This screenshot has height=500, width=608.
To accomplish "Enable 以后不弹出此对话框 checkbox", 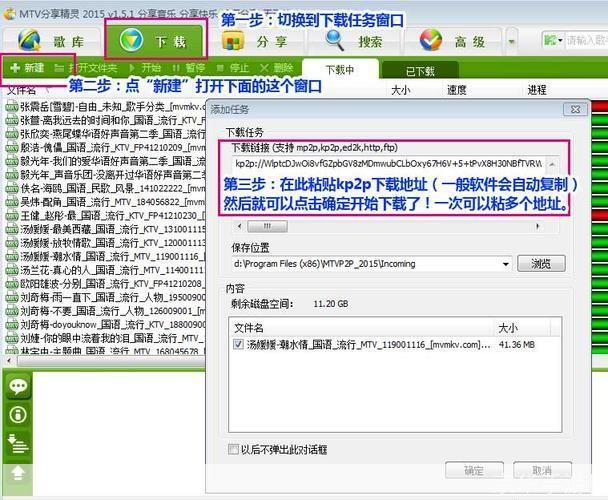I will pyautogui.click(x=233, y=449).
